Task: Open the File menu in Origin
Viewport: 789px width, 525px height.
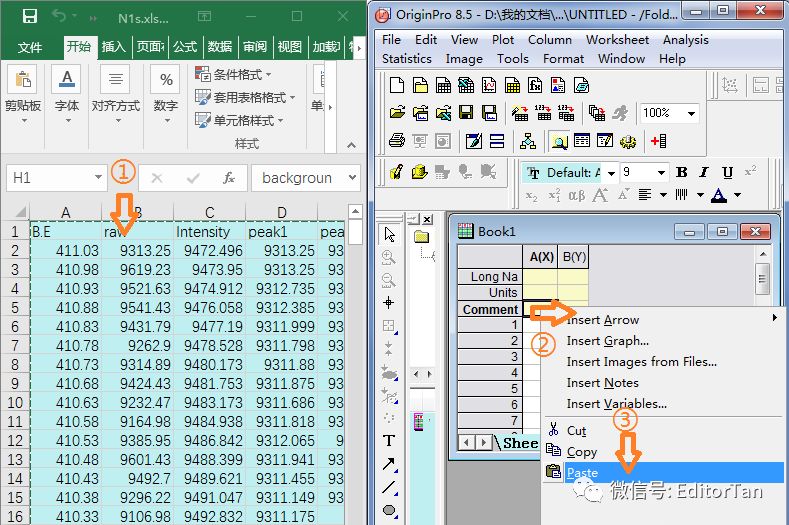Action: (391, 40)
